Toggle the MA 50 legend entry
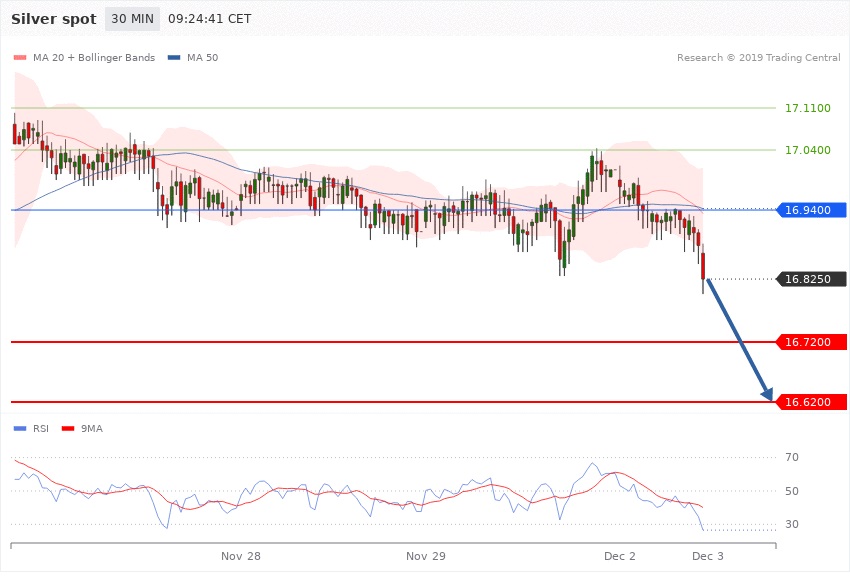Image resolution: width=850 pixels, height=576 pixels. pos(193,58)
